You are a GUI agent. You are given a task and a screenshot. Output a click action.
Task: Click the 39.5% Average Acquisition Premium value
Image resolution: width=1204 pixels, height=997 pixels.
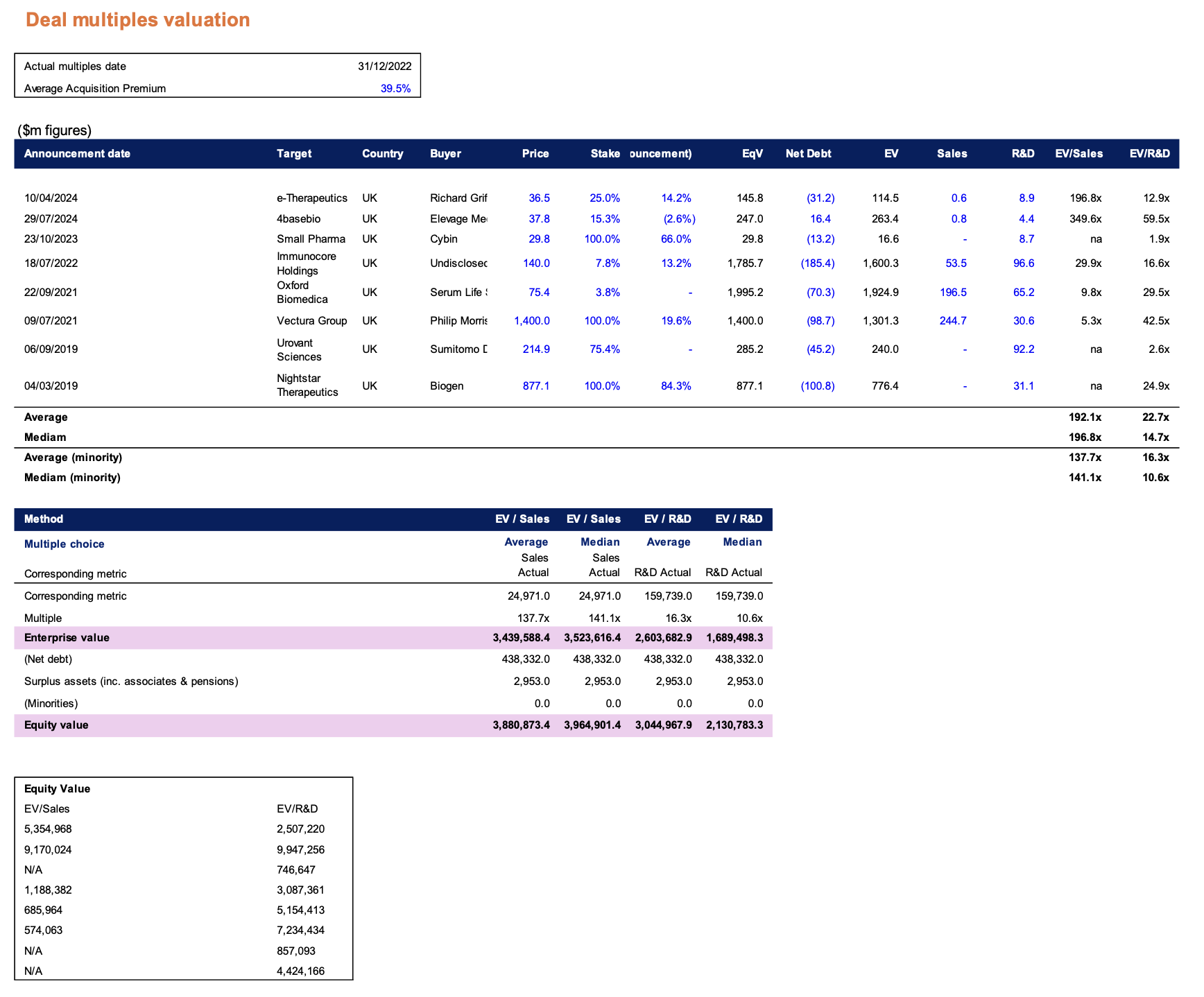[x=395, y=89]
